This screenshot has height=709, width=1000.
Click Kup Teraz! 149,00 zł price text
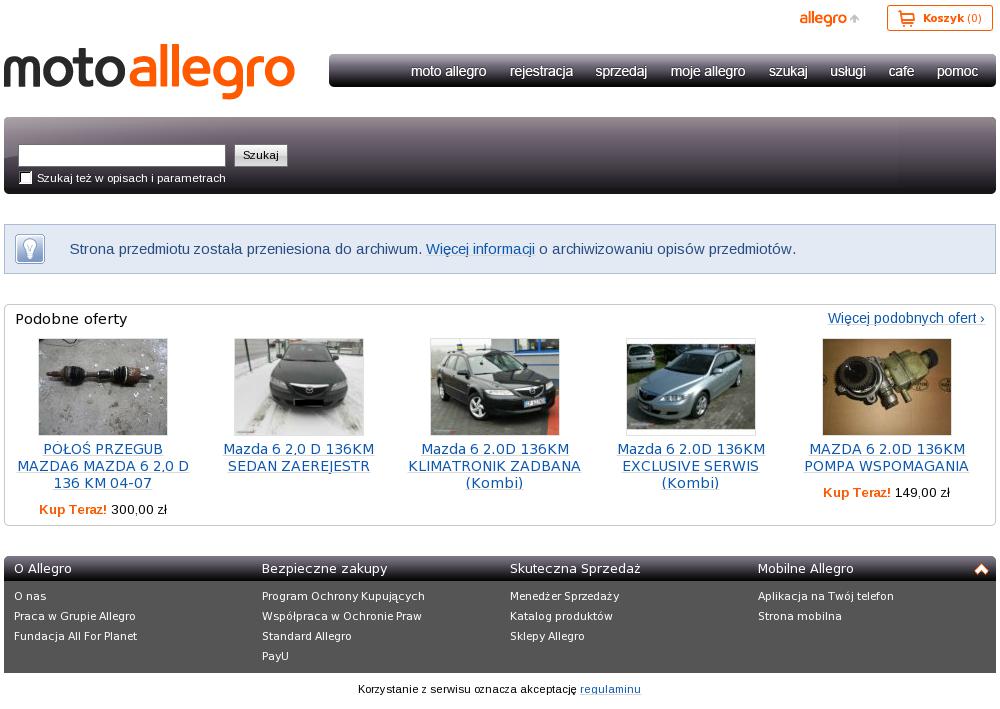(886, 492)
